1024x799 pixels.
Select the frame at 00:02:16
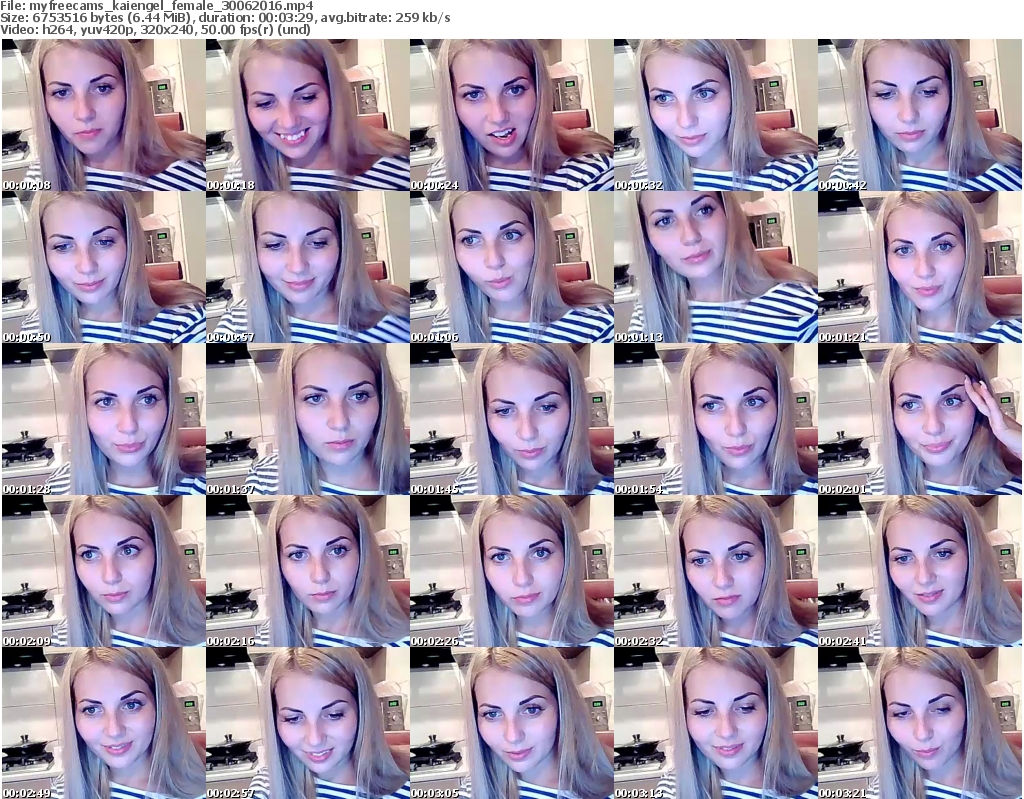308,571
